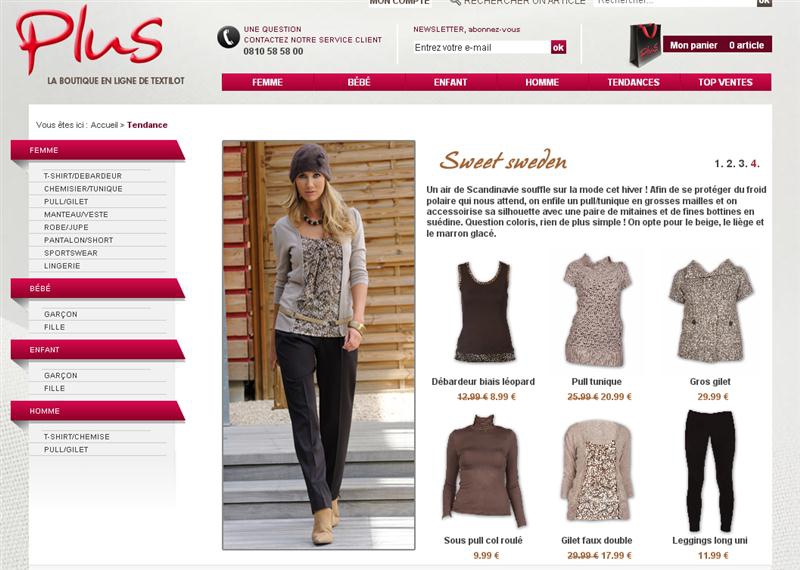Open the Leggings long uni product image
Screen dimensions: 800x570
pyautogui.click(x=710, y=470)
